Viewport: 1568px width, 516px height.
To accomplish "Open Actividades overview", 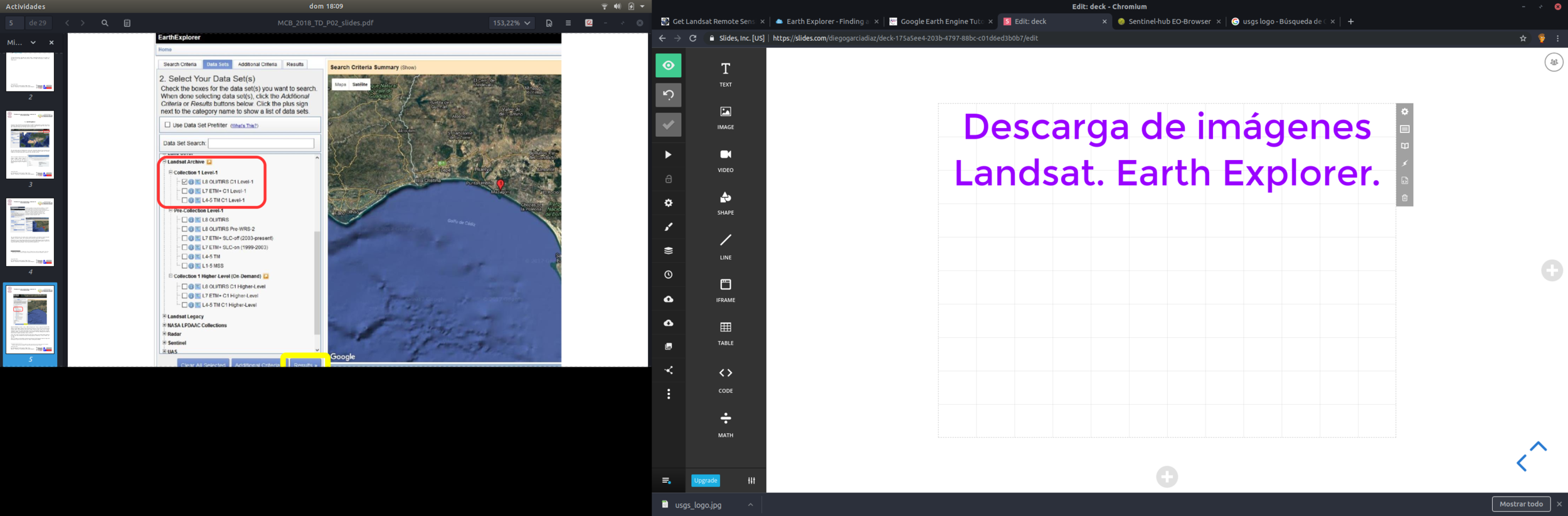I will (25, 6).
